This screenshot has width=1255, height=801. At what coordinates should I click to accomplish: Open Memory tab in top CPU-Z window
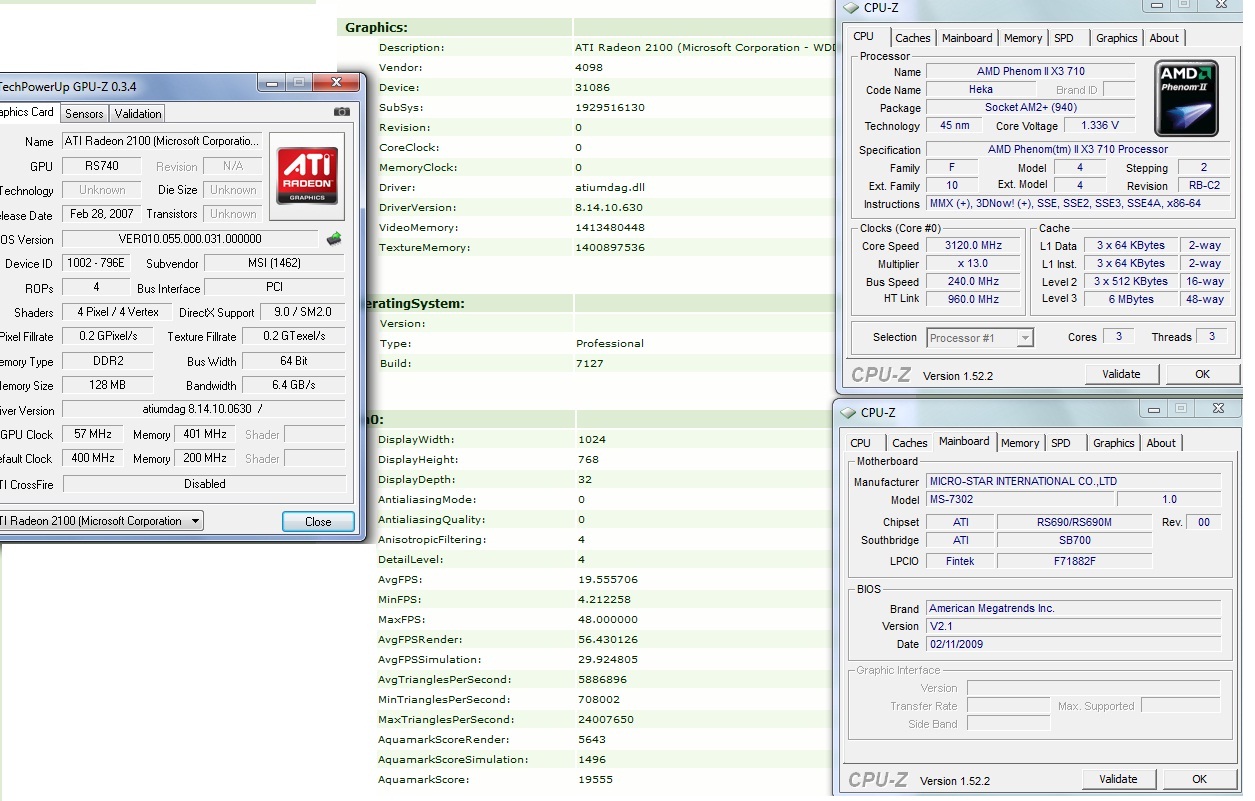[x=1023, y=38]
